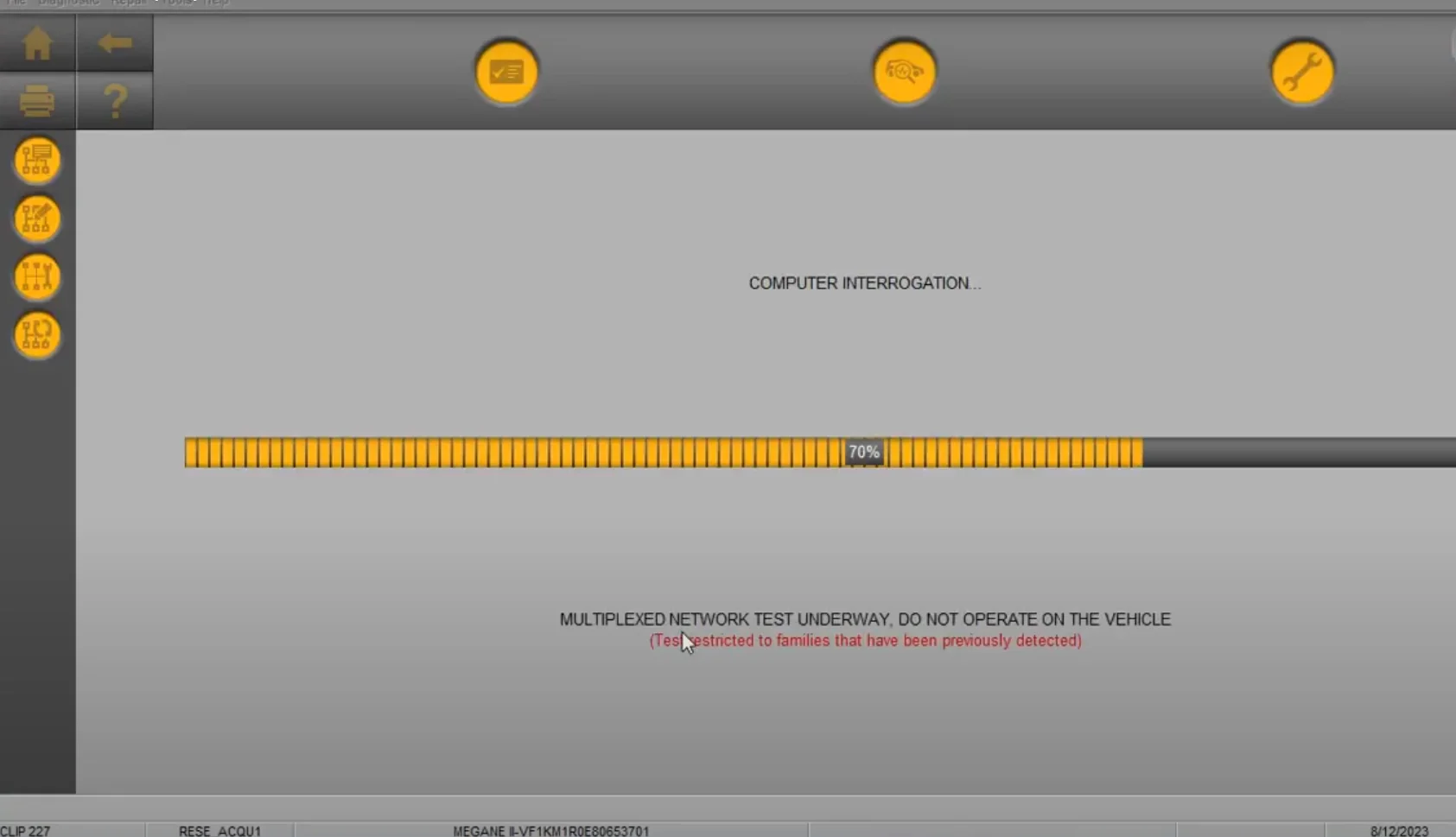Open the network edit pencil icon
This screenshot has height=837, width=1456.
pos(36,219)
